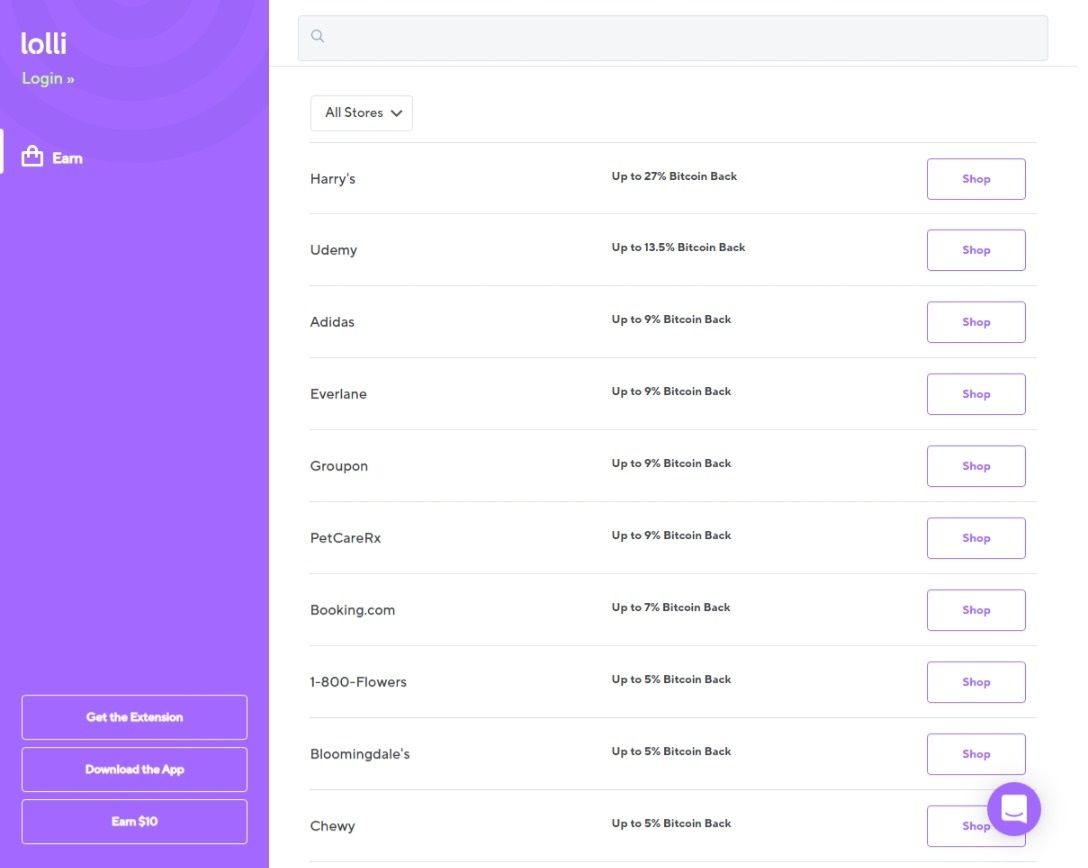Open the Login link

[x=48, y=78]
